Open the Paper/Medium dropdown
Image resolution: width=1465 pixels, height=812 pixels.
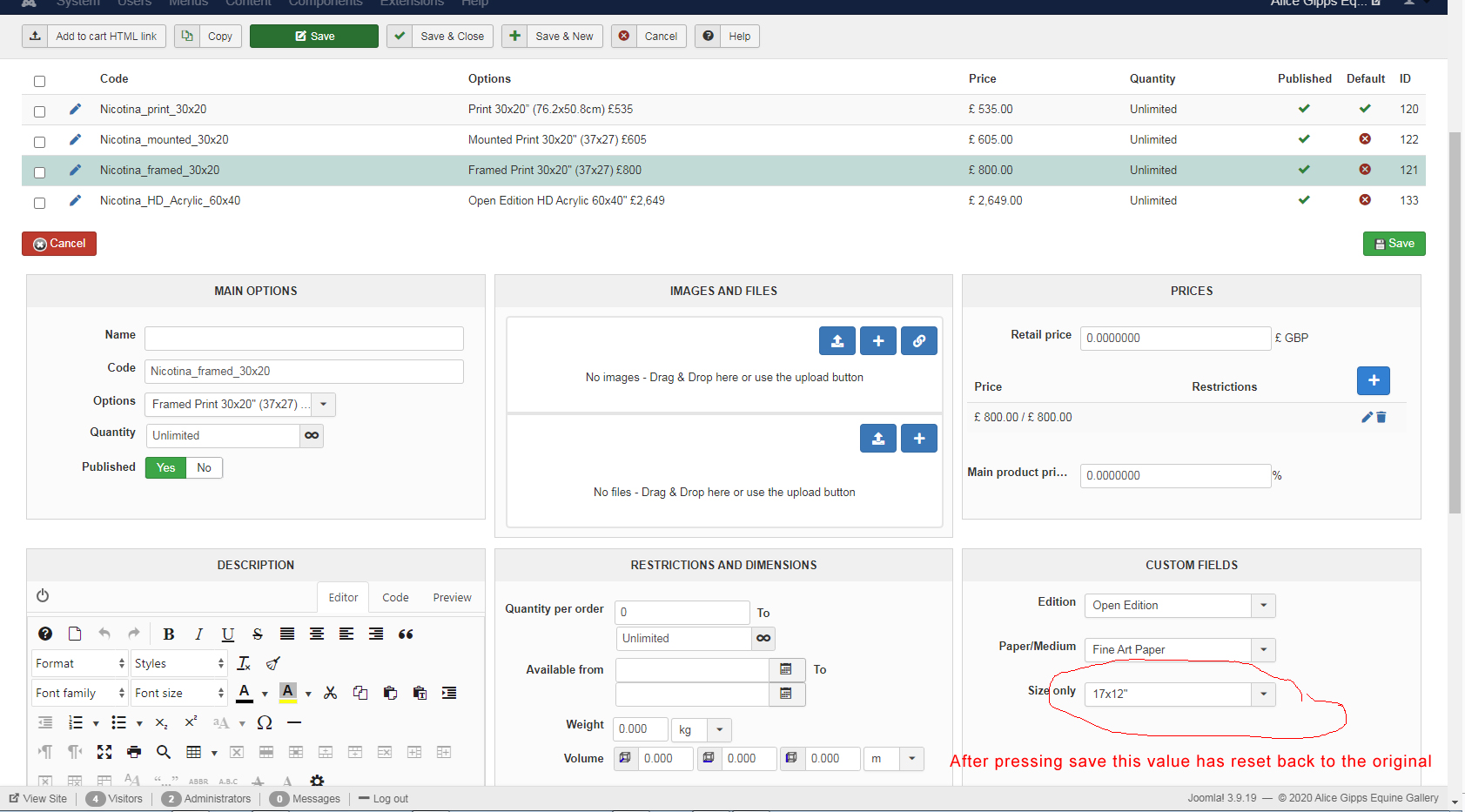1179,649
